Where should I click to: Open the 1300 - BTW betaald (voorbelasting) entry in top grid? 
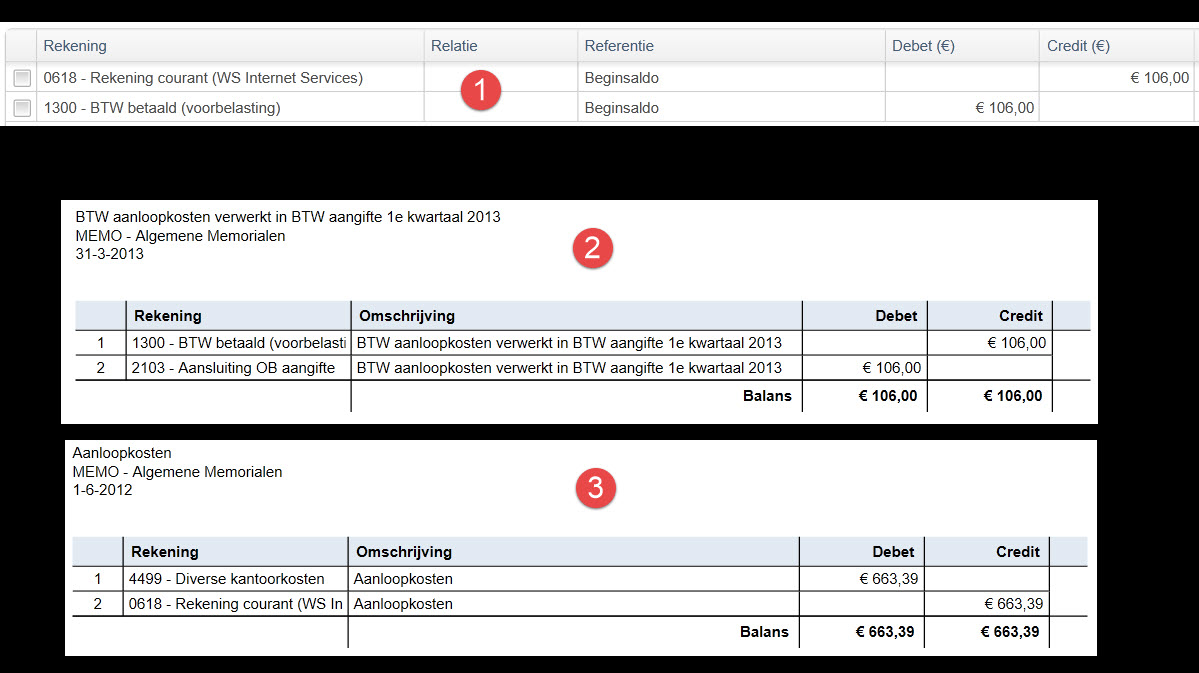point(162,108)
